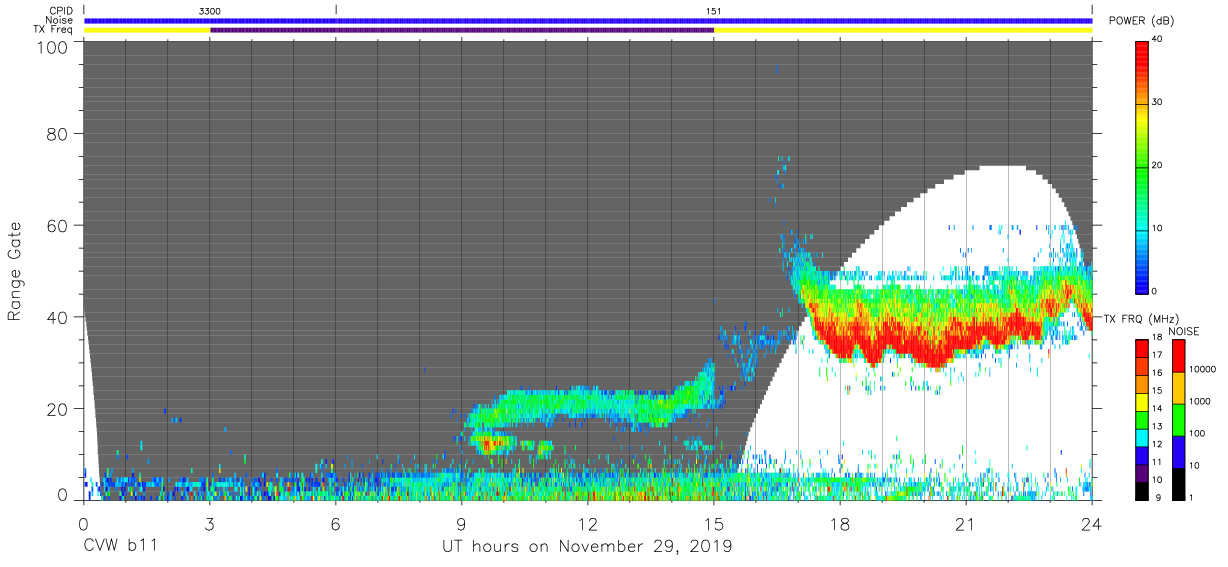Click the x-axis tick 18
The height and width of the screenshot is (567, 1228).
[840, 523]
